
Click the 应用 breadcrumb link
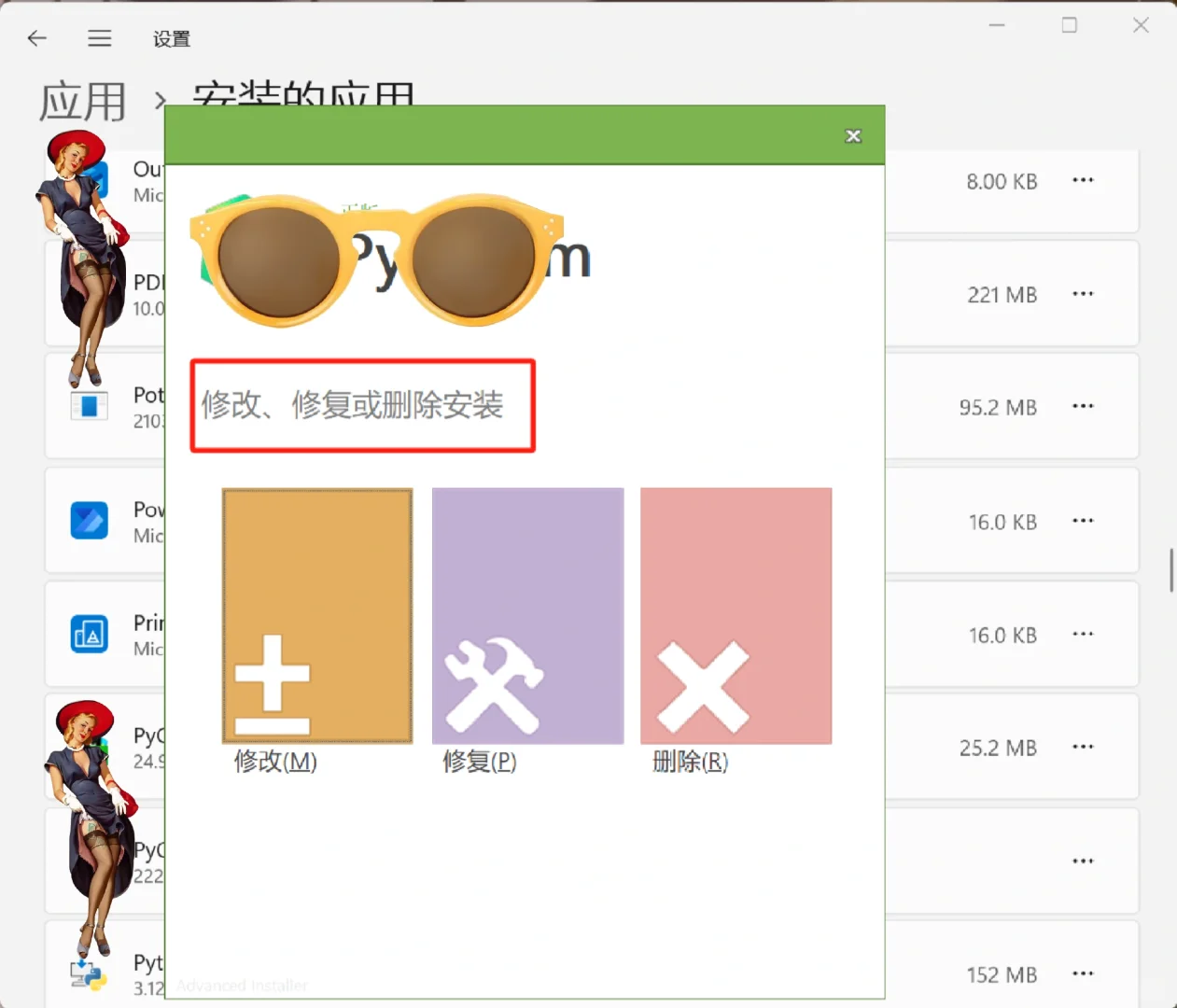point(83,101)
